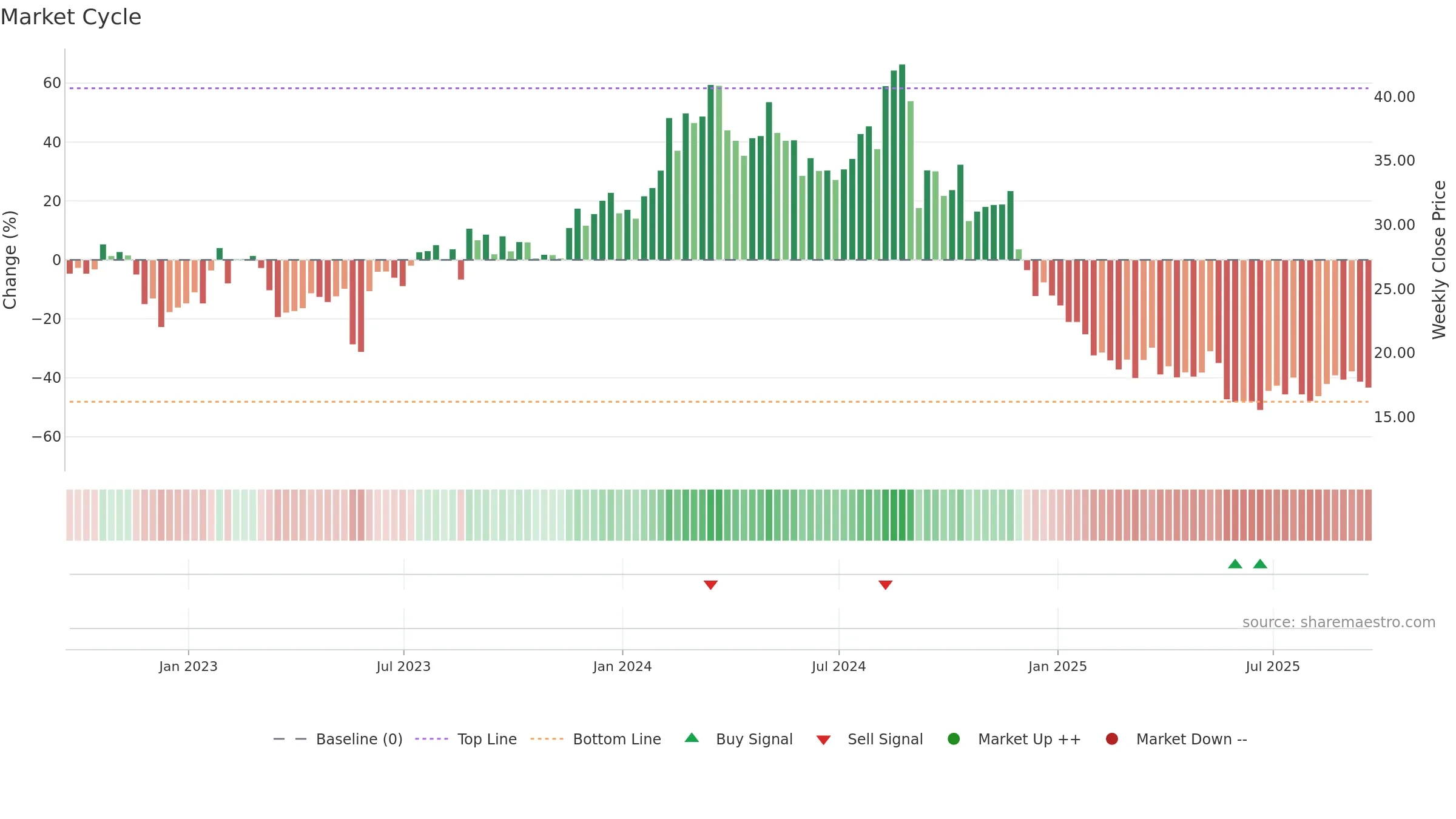The height and width of the screenshot is (819, 1456).
Task: Toggle the Baseline (0) legend entry
Action: [x=338, y=739]
